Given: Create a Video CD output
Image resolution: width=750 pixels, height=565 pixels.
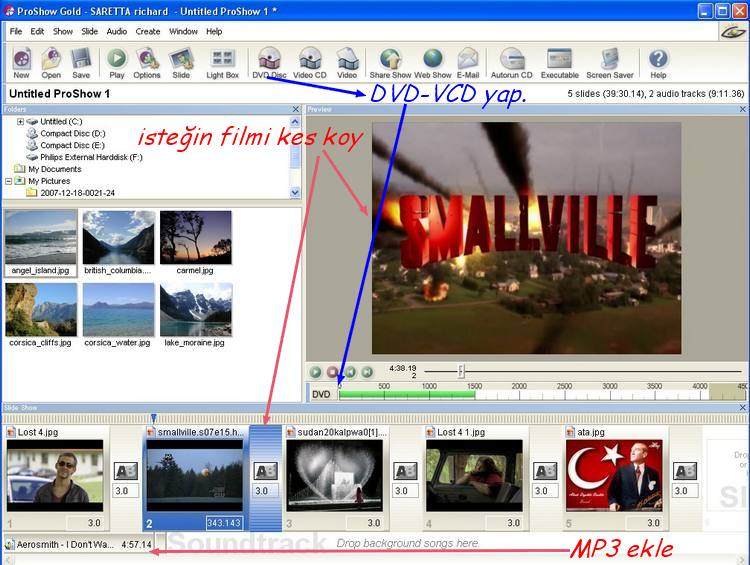Looking at the screenshot, I should coord(310,63).
